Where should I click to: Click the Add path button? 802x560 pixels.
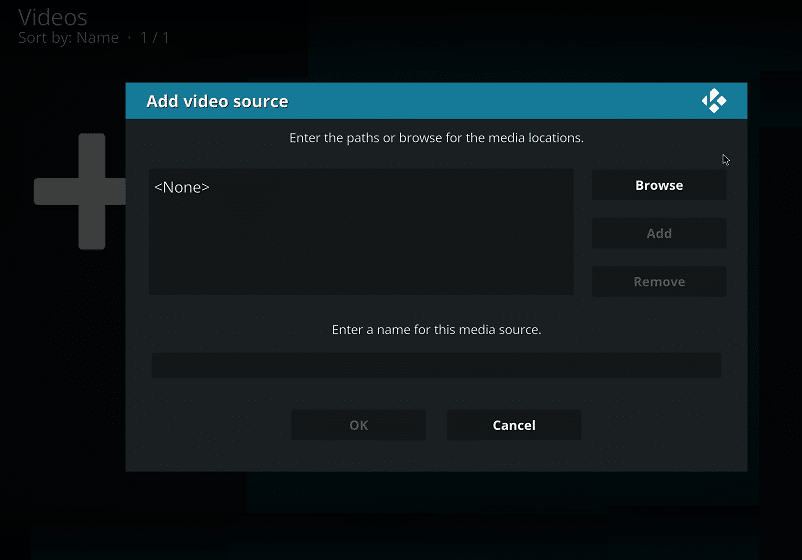click(x=659, y=233)
